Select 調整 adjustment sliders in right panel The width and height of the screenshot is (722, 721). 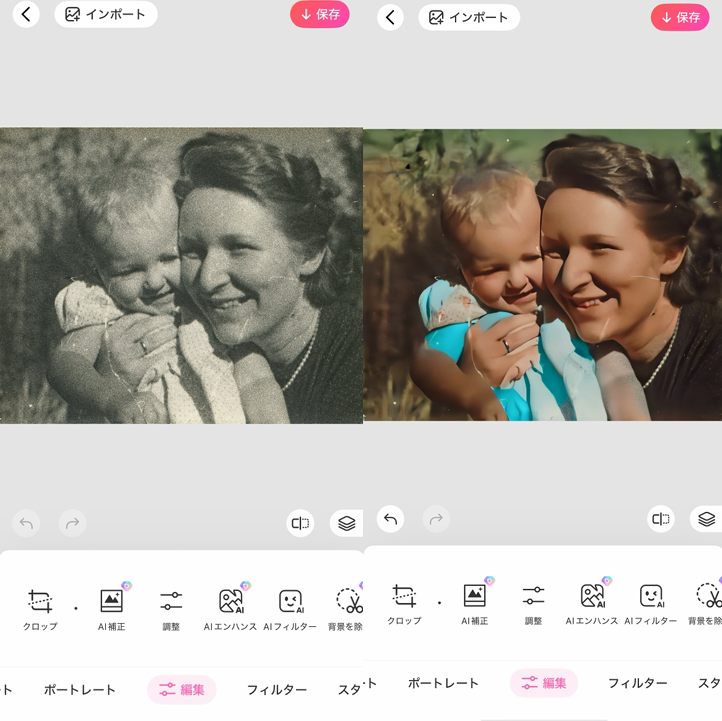tap(533, 602)
